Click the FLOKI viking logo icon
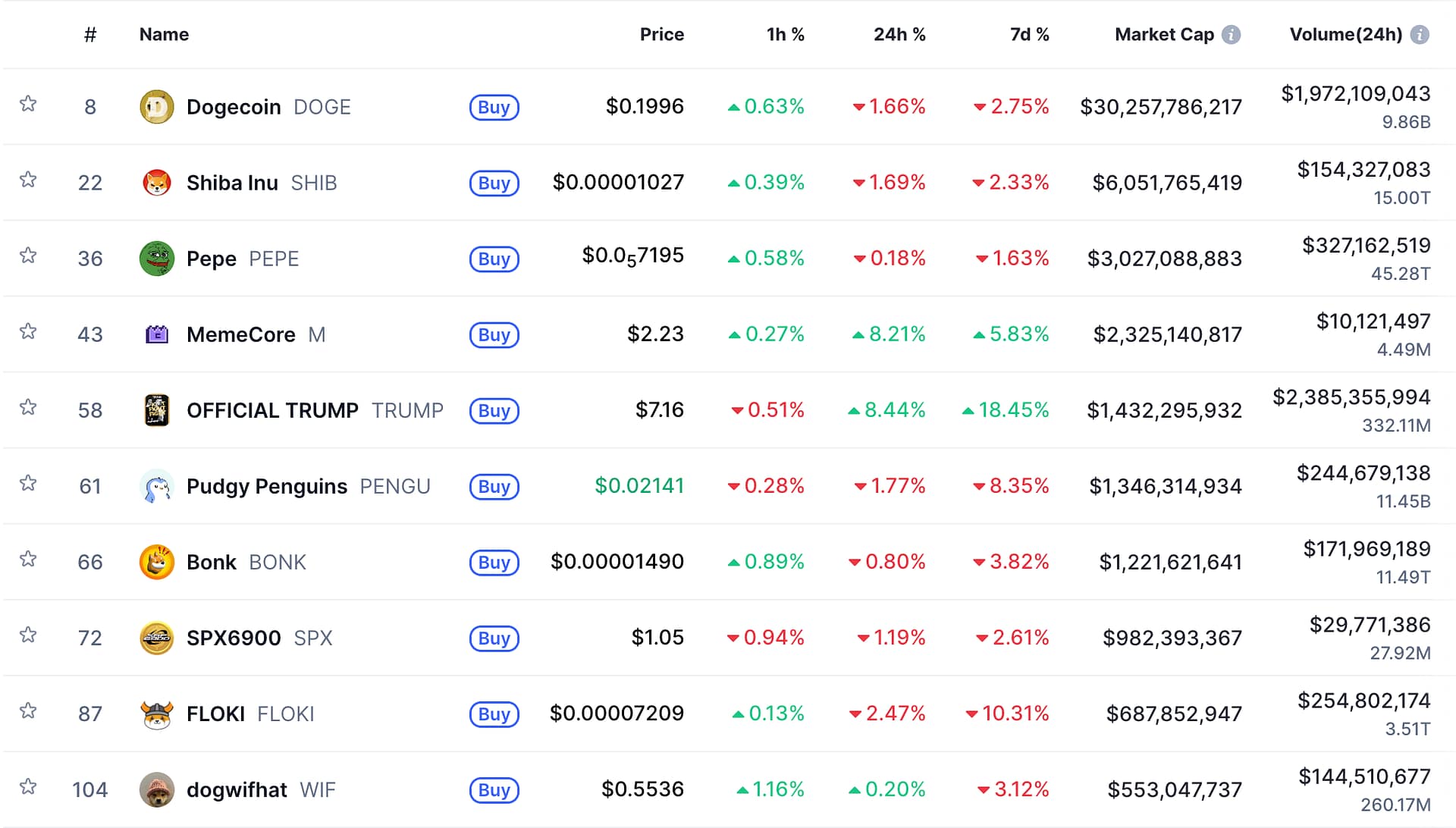Viewport: 1456px width, 828px height. coord(157,714)
